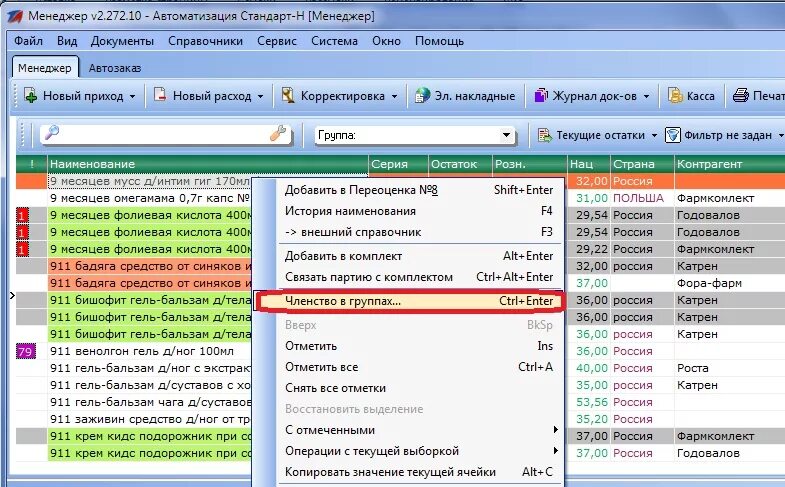Choose Связать партию с комплектом
The image size is (785, 487).
pos(419,277)
